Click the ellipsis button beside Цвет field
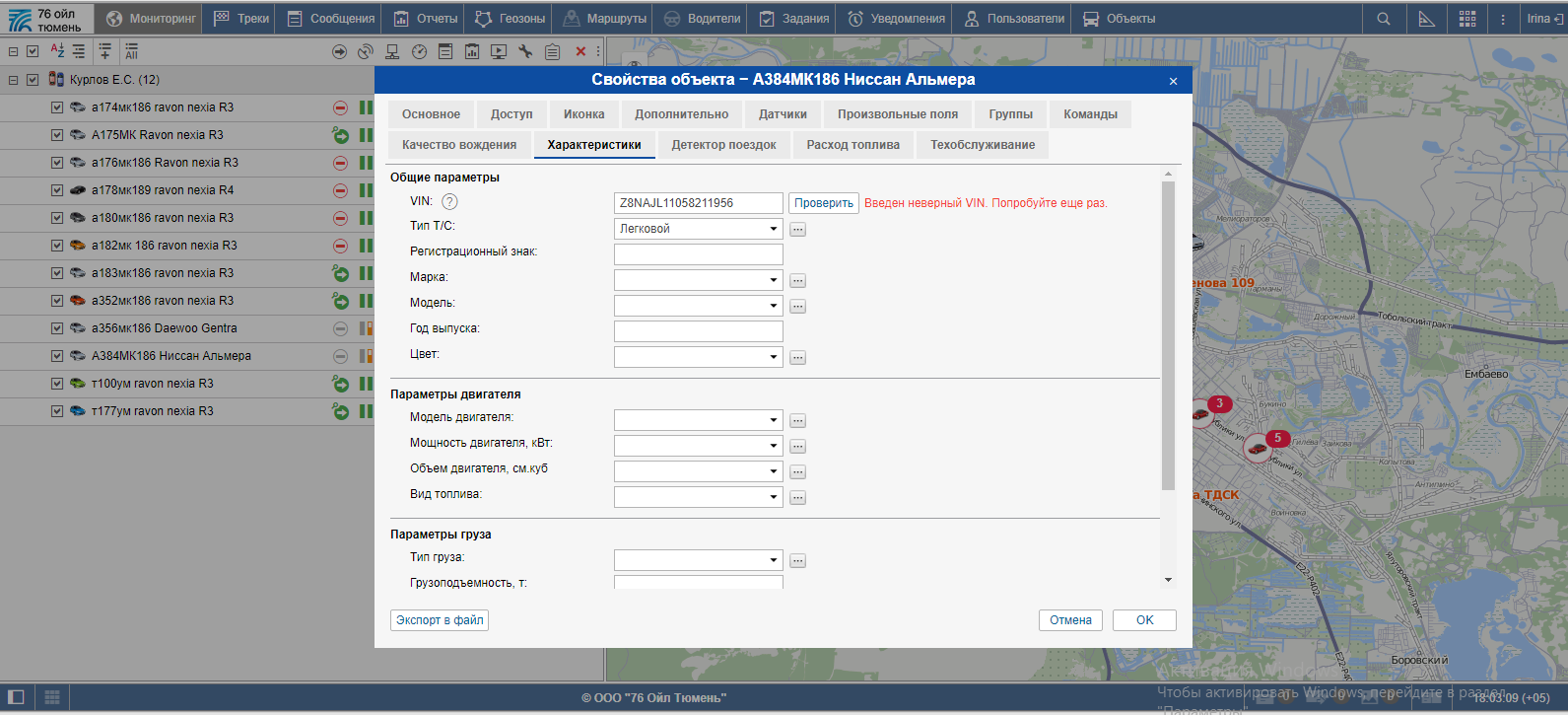1568x715 pixels. coord(798,358)
